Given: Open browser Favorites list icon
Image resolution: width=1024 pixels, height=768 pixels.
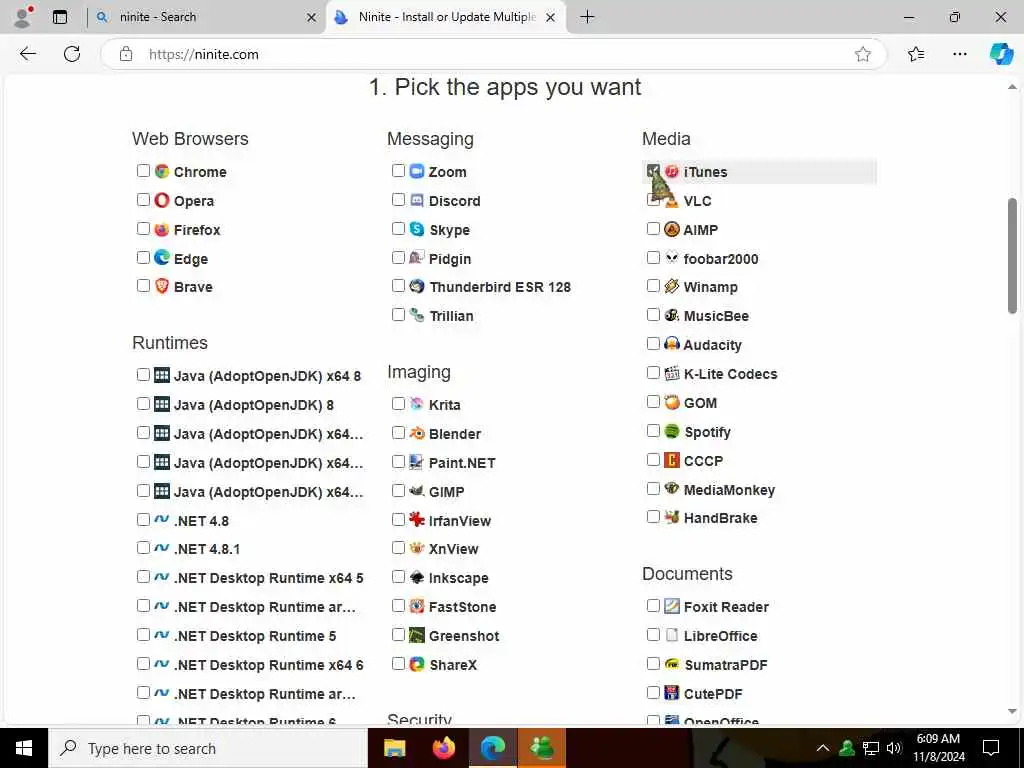Looking at the screenshot, I should click(x=916, y=54).
